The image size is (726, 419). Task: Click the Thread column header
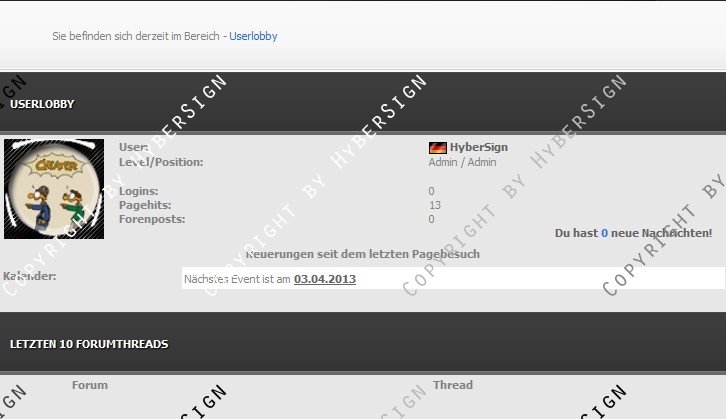click(x=453, y=385)
